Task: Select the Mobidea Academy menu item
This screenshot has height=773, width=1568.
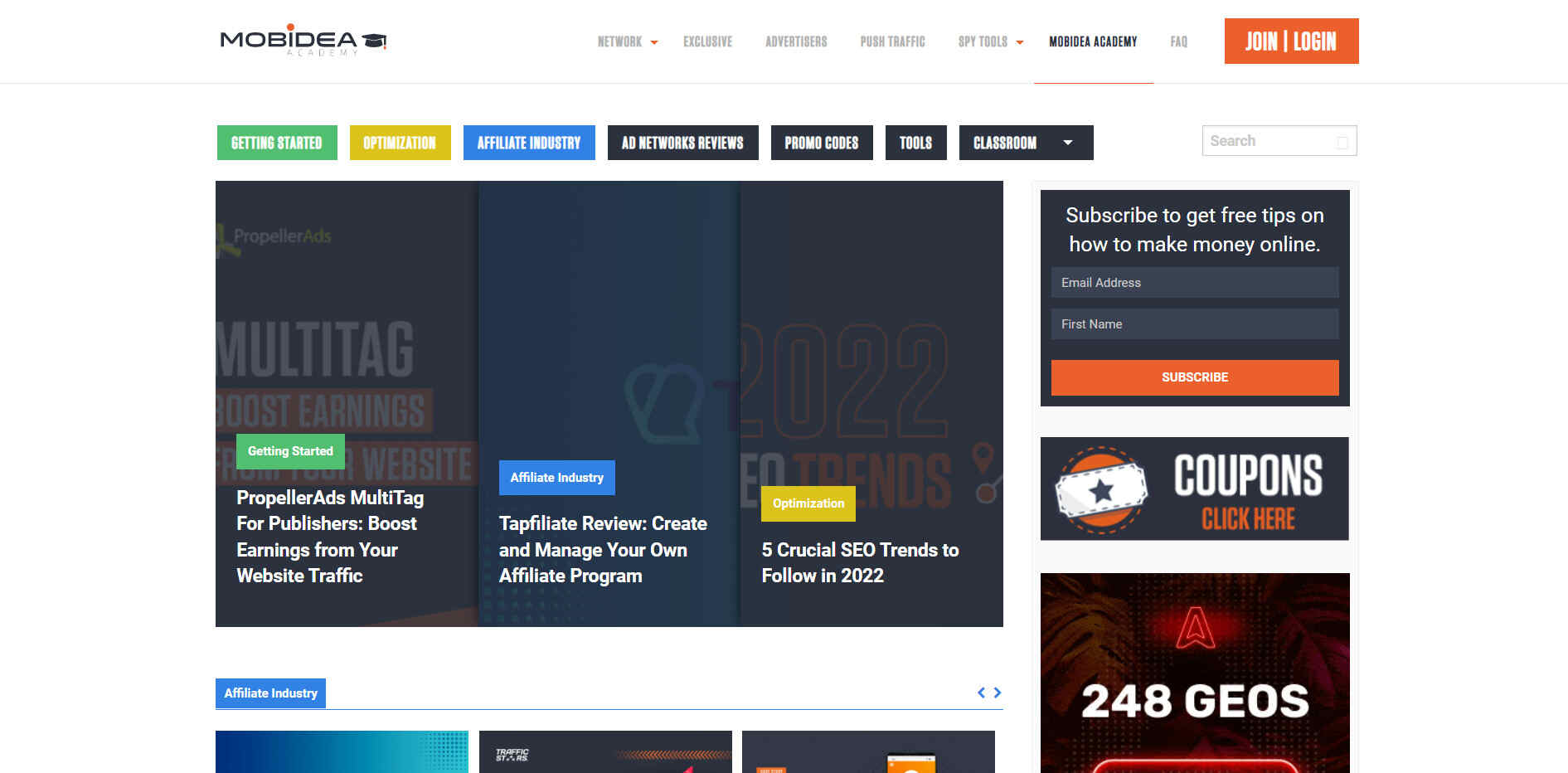Action: tap(1093, 41)
